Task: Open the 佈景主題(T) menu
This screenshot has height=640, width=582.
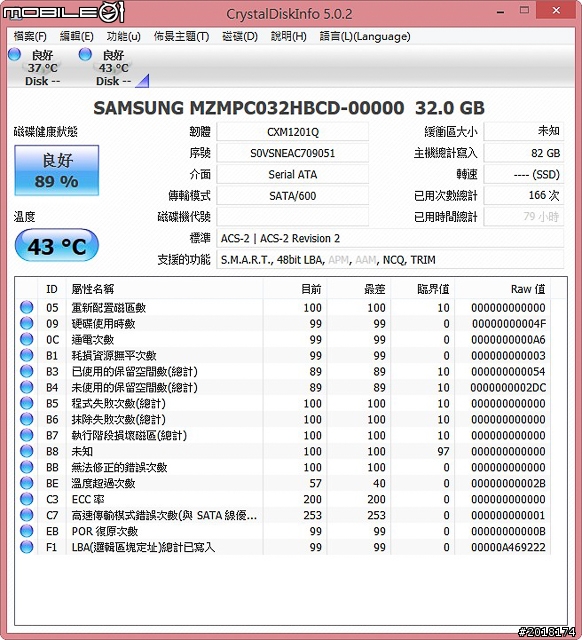Action: (x=181, y=36)
